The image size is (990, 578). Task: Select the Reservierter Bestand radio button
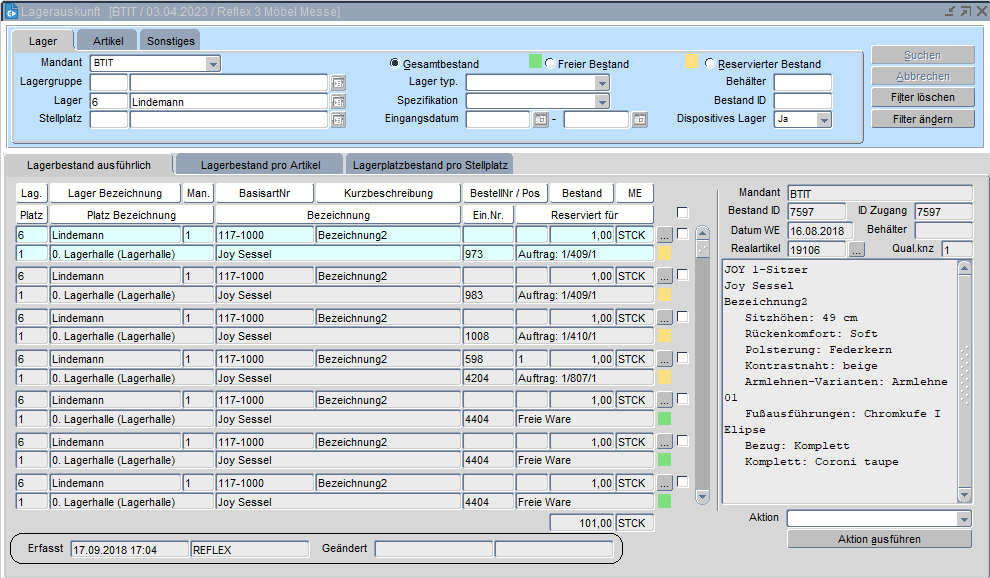pyautogui.click(x=710, y=64)
